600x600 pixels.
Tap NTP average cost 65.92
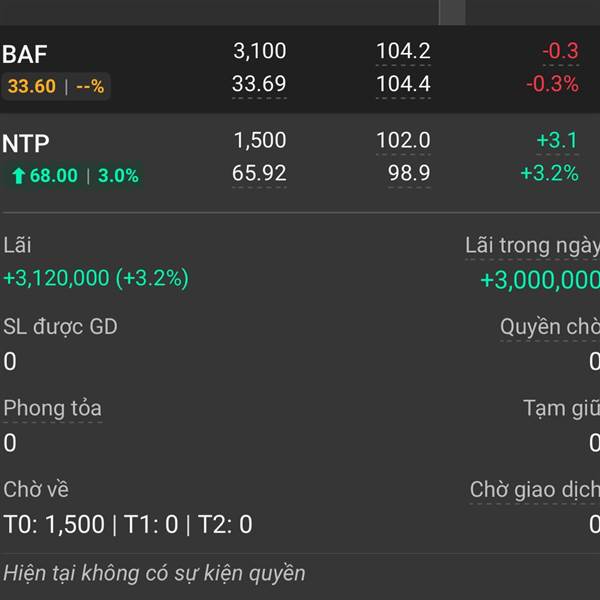pyautogui.click(x=259, y=173)
